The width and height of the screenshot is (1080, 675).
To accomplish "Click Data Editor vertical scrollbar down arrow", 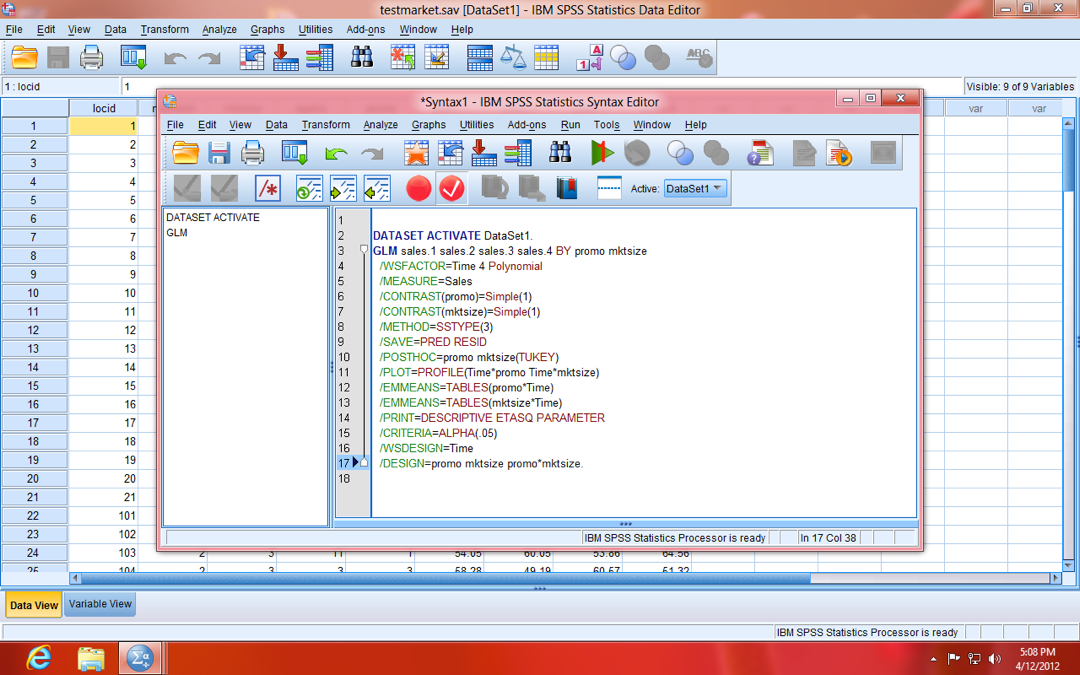I will pyautogui.click(x=1068, y=565).
